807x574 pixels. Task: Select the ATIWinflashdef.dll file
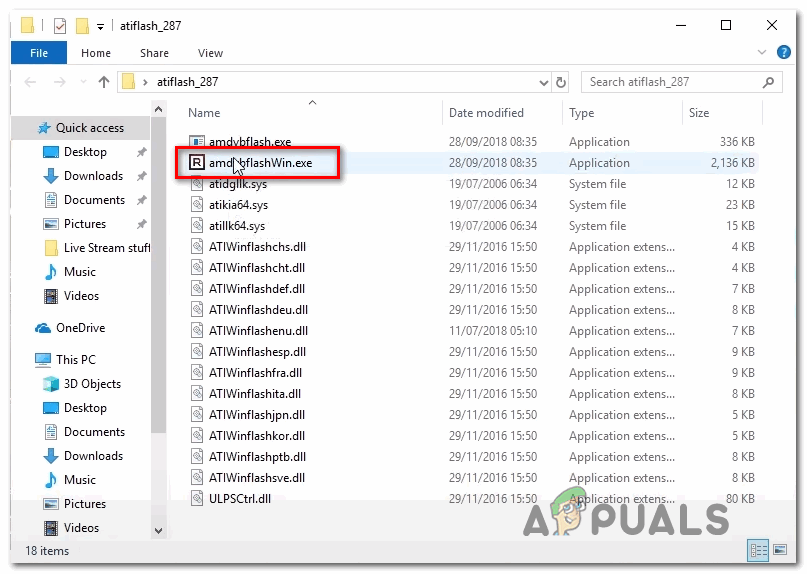[x=257, y=289]
